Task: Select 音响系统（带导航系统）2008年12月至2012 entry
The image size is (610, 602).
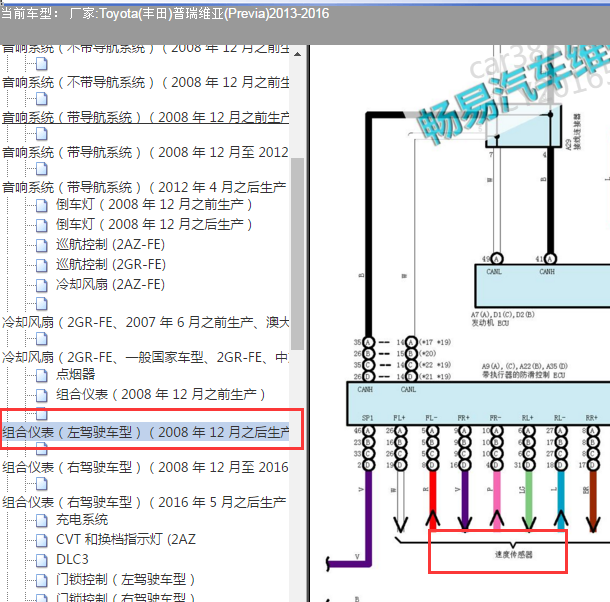Action: click(145, 152)
